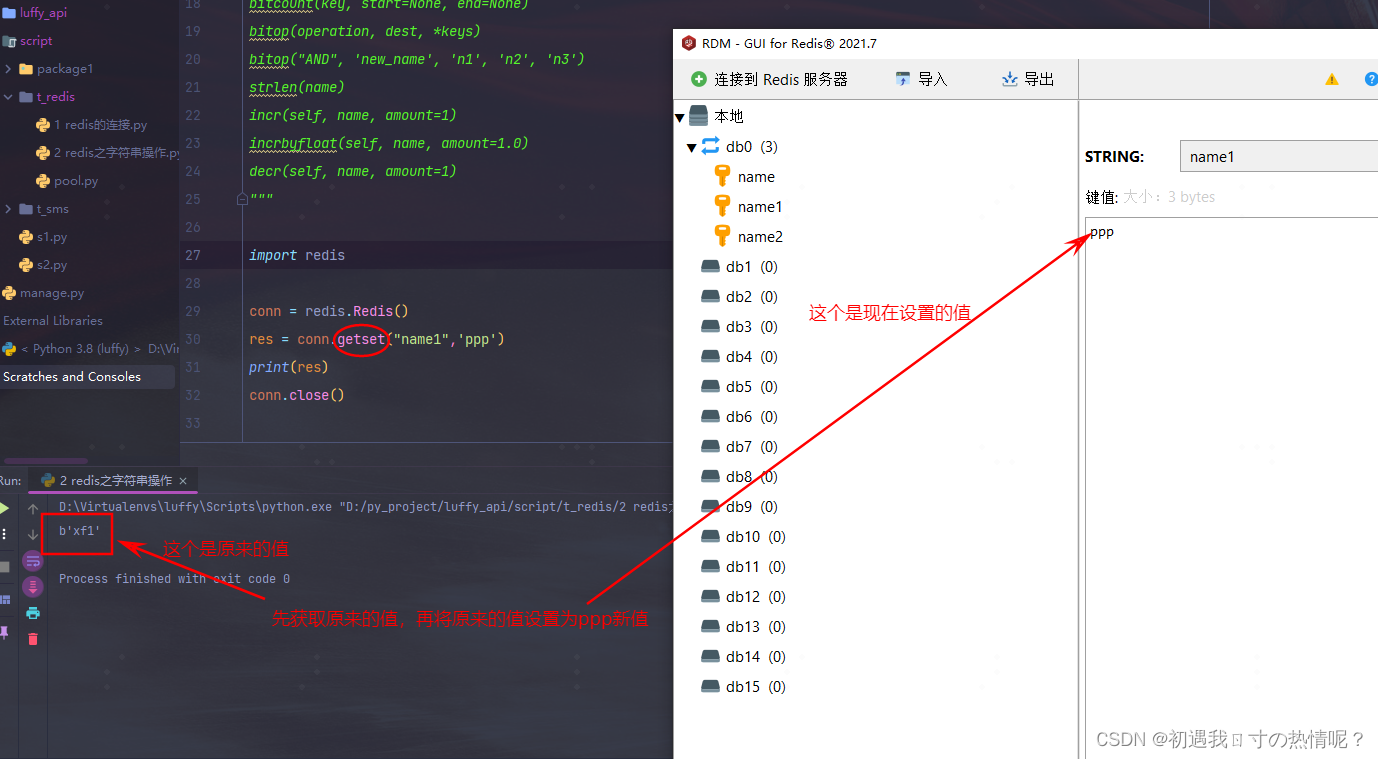Collapse the 本地 connection node in RDM

click(x=680, y=117)
